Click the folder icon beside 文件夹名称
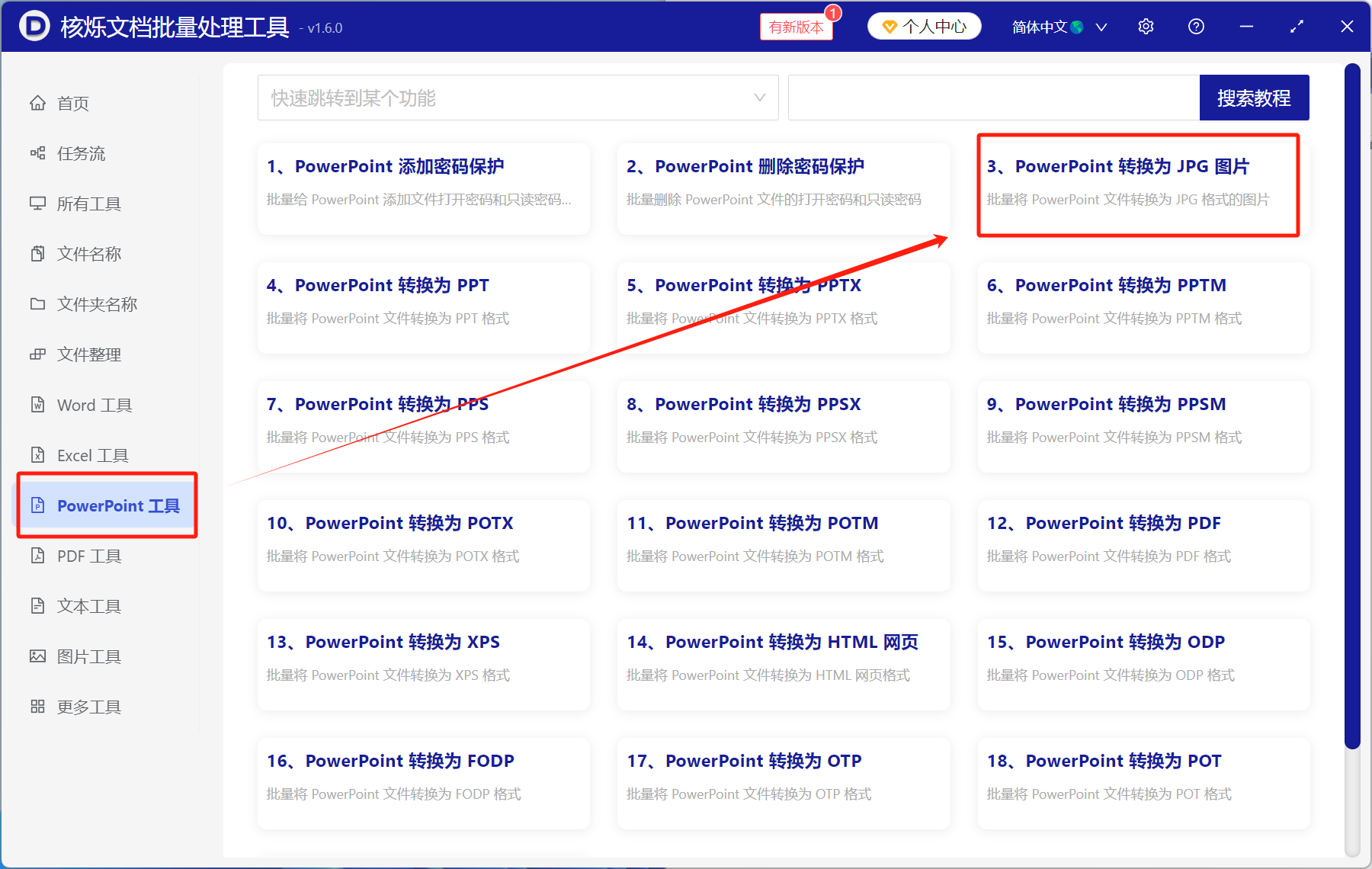 37,304
